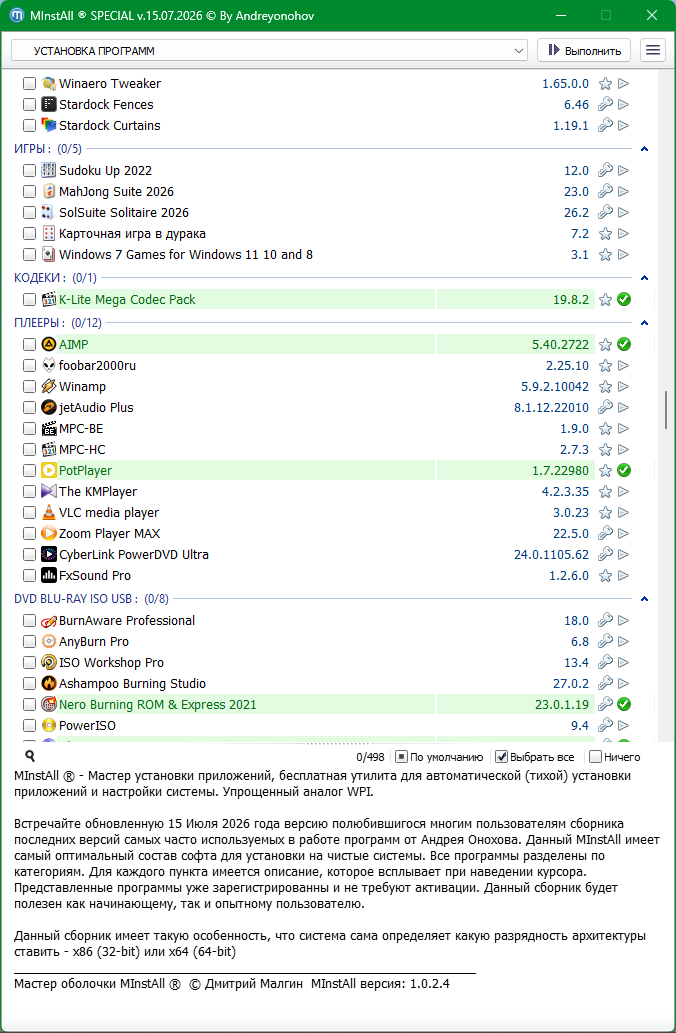Click the green checkmark for Nero Burning ROM
This screenshot has width=676, height=1033.
pos(623,704)
